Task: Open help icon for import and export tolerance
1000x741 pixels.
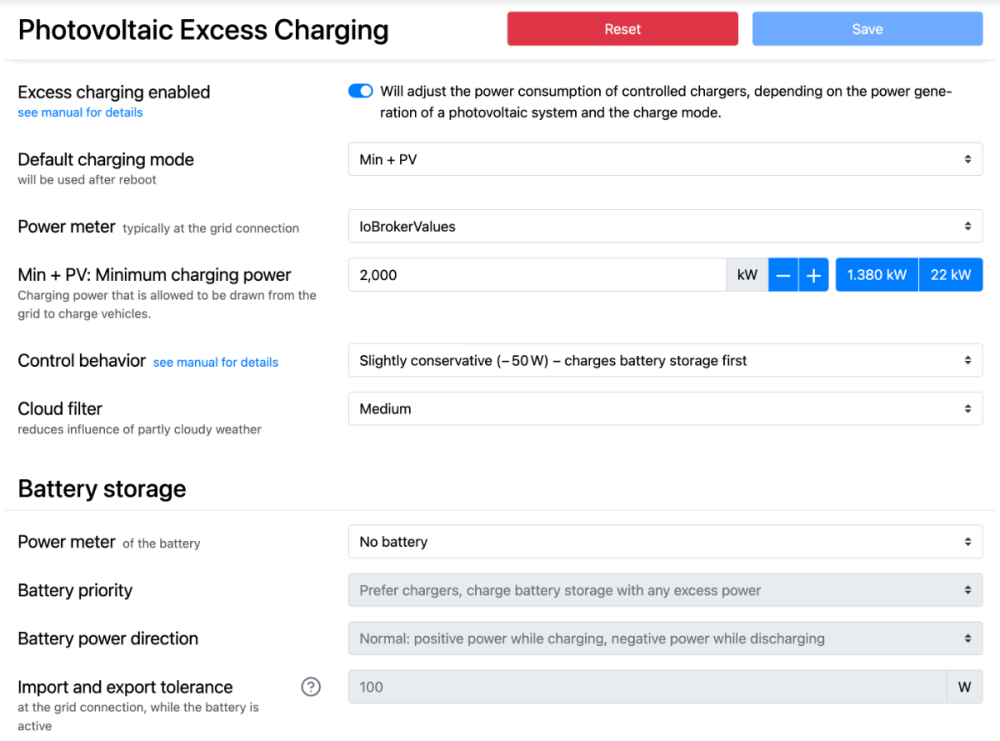Action: tap(311, 687)
